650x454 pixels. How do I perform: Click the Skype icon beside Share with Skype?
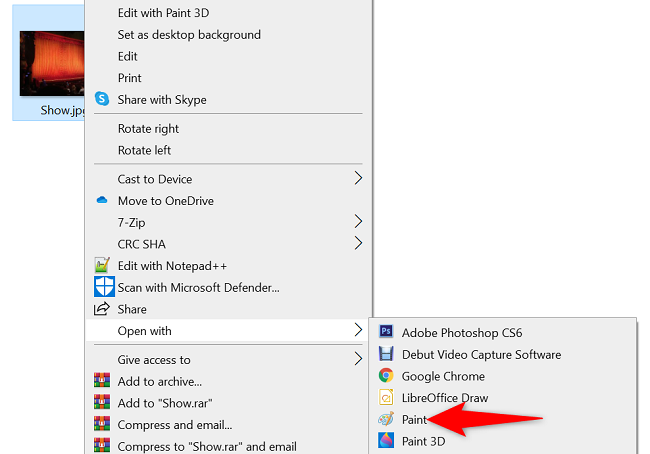101,99
